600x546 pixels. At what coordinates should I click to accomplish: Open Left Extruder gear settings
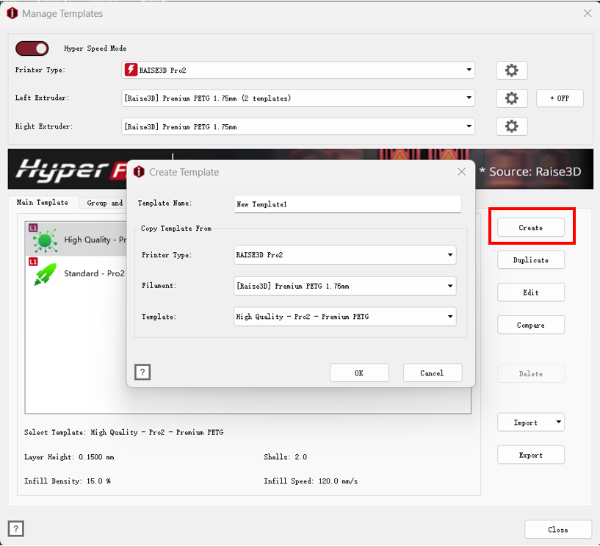coord(511,99)
